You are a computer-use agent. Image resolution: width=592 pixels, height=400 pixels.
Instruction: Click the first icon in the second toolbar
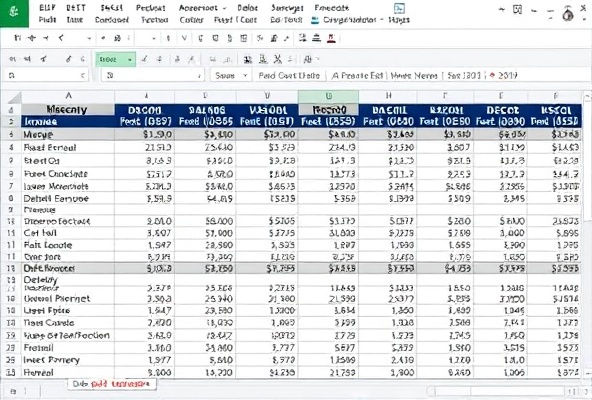coord(12,59)
